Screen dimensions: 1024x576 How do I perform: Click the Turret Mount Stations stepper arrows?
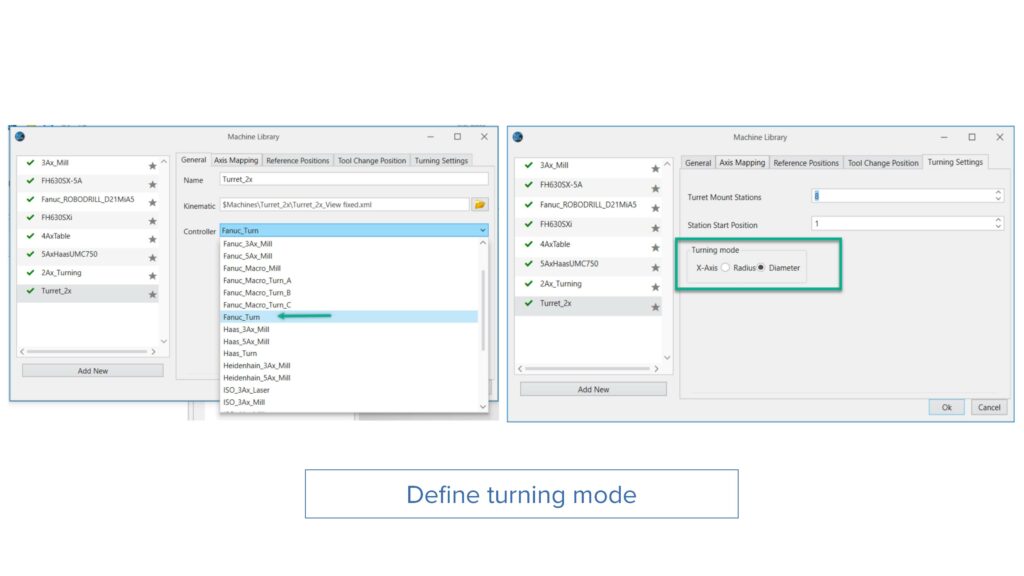point(997,196)
